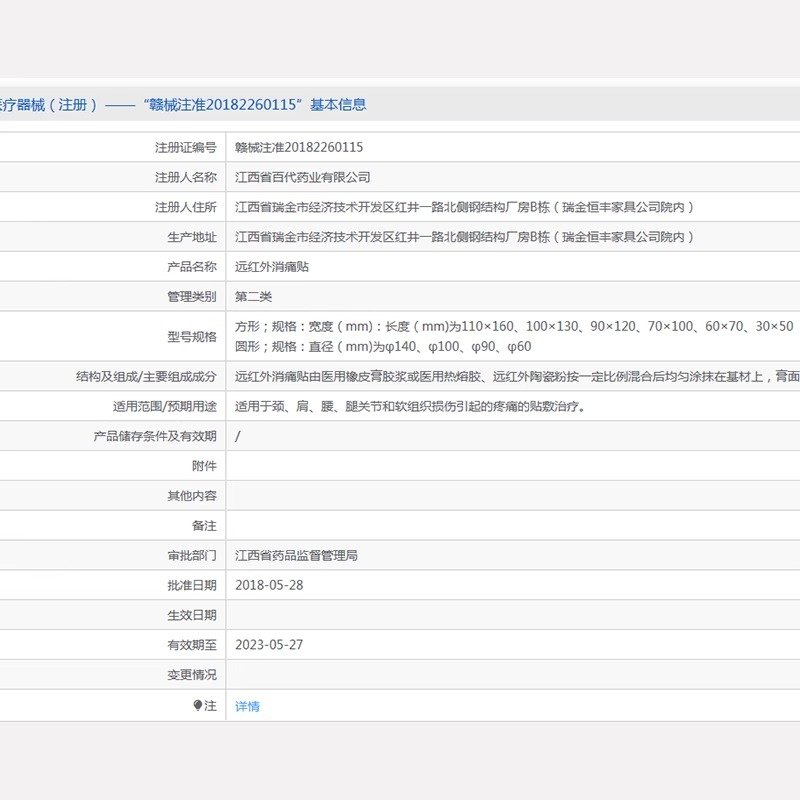800x800 pixels.
Task: Click the 适用范围/预期用途 label
Action: [x=165, y=406]
